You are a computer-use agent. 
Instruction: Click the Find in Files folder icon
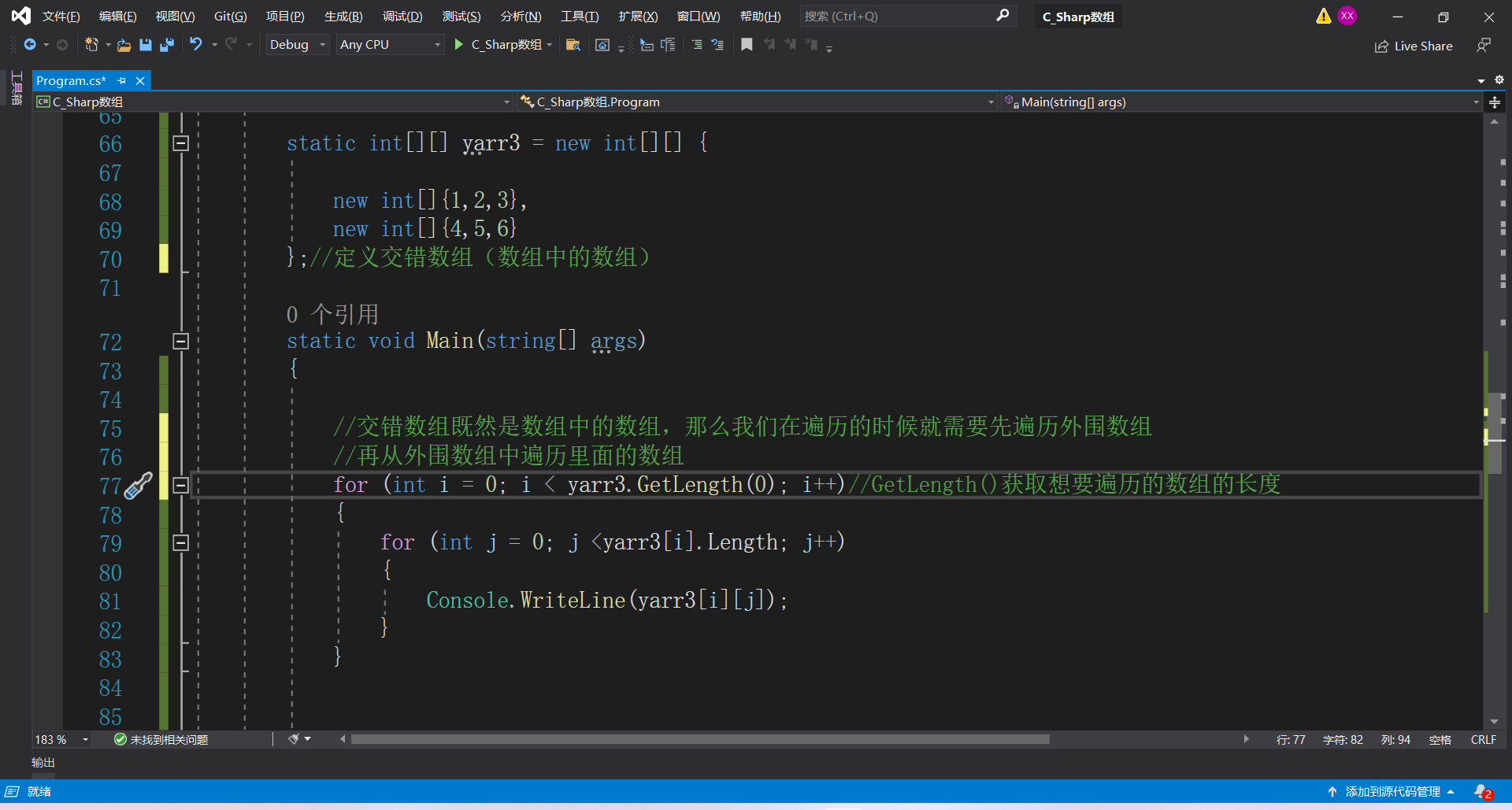(573, 45)
